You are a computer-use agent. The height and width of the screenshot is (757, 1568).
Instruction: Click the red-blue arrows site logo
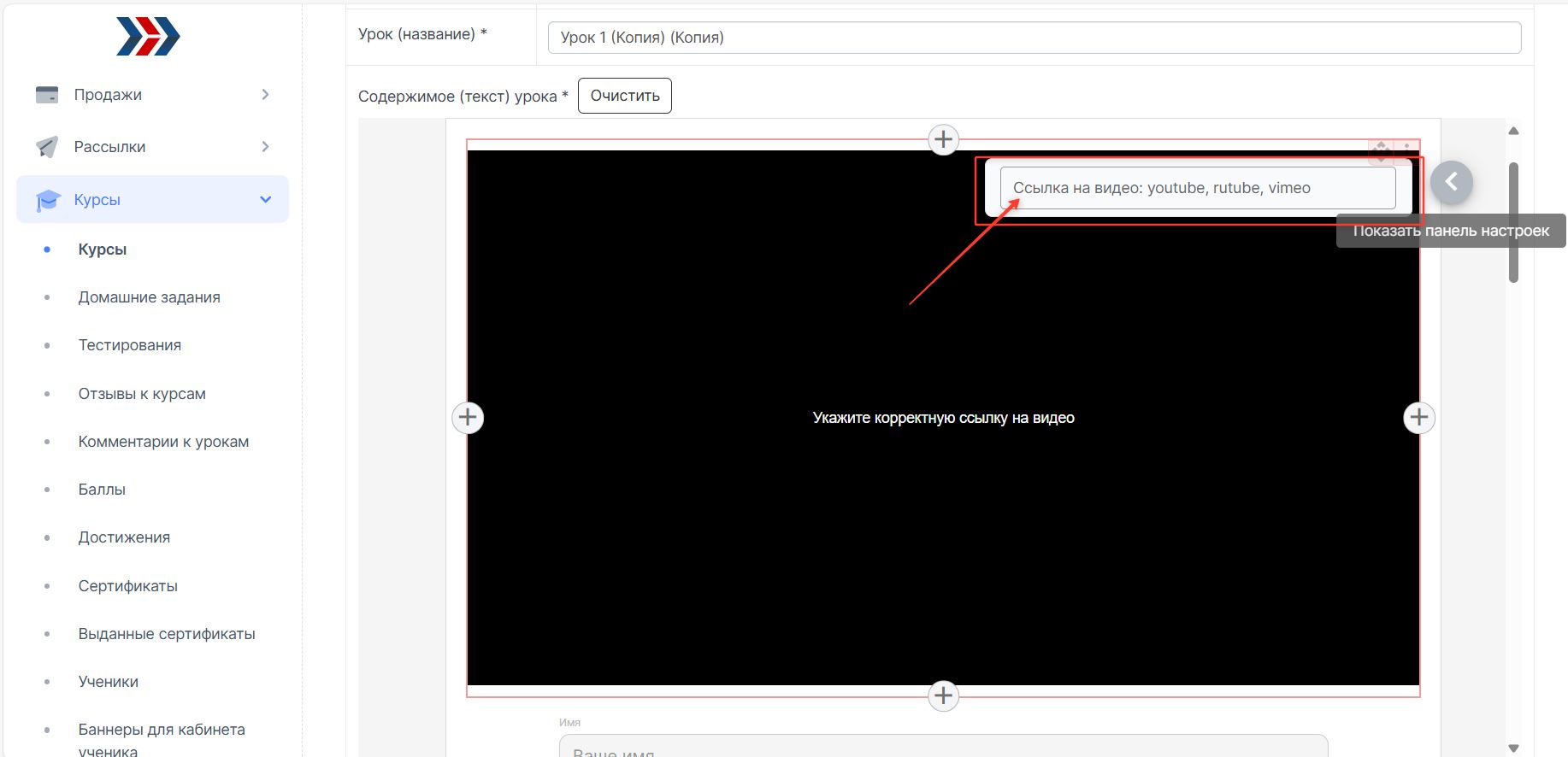coord(148,37)
